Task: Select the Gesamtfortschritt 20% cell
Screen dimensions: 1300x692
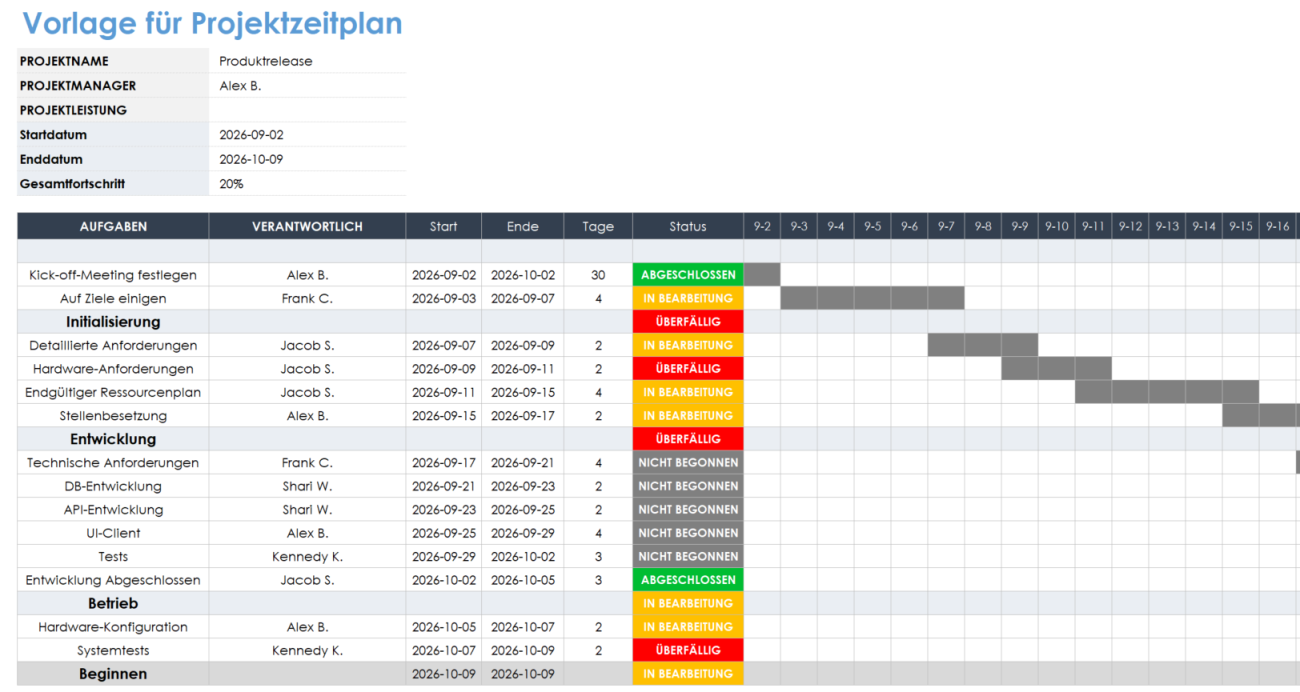Action: point(232,184)
